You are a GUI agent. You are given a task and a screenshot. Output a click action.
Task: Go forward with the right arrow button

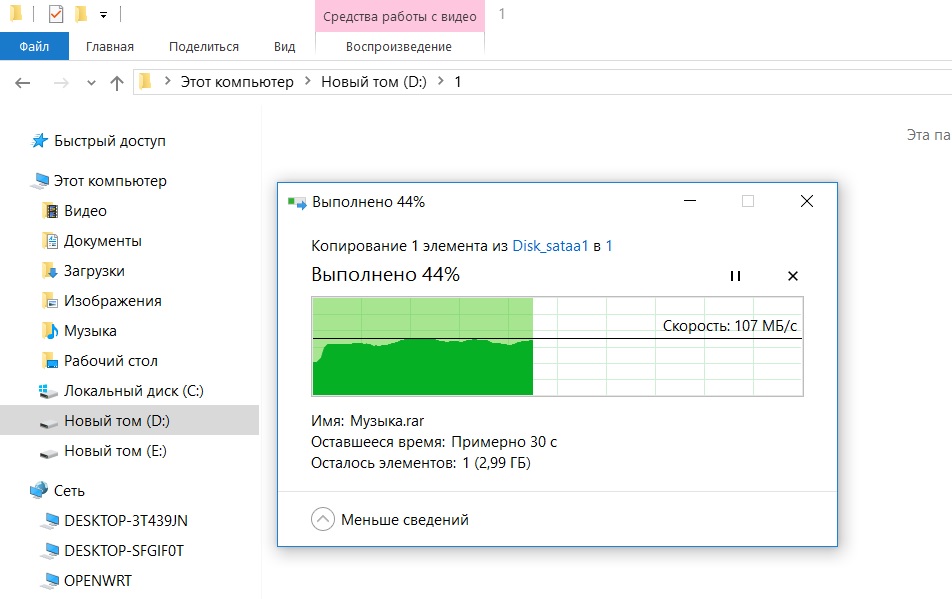point(61,83)
